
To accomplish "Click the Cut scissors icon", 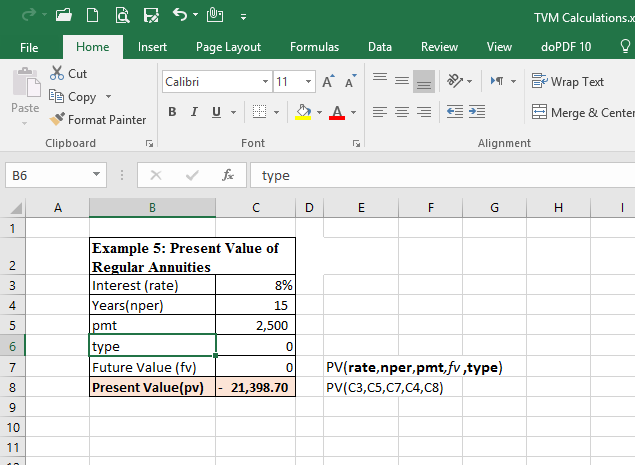I will click(x=57, y=73).
